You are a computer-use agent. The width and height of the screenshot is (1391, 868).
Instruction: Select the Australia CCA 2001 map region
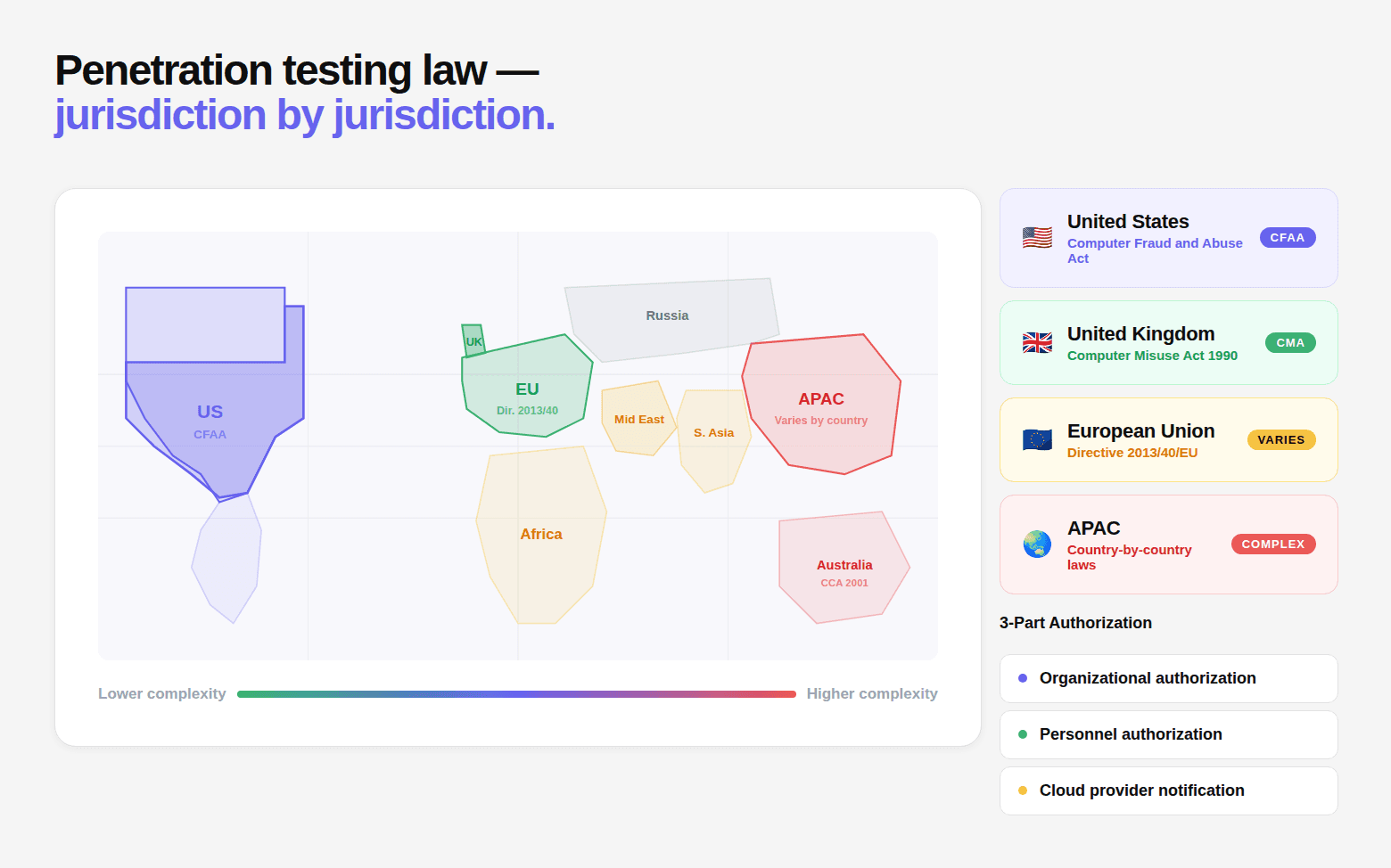[x=844, y=568]
